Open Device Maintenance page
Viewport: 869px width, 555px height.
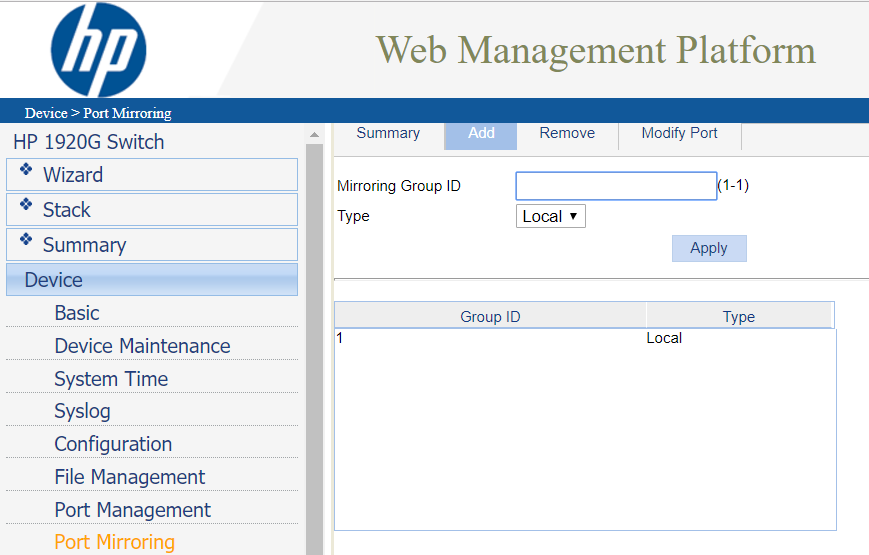pos(142,346)
